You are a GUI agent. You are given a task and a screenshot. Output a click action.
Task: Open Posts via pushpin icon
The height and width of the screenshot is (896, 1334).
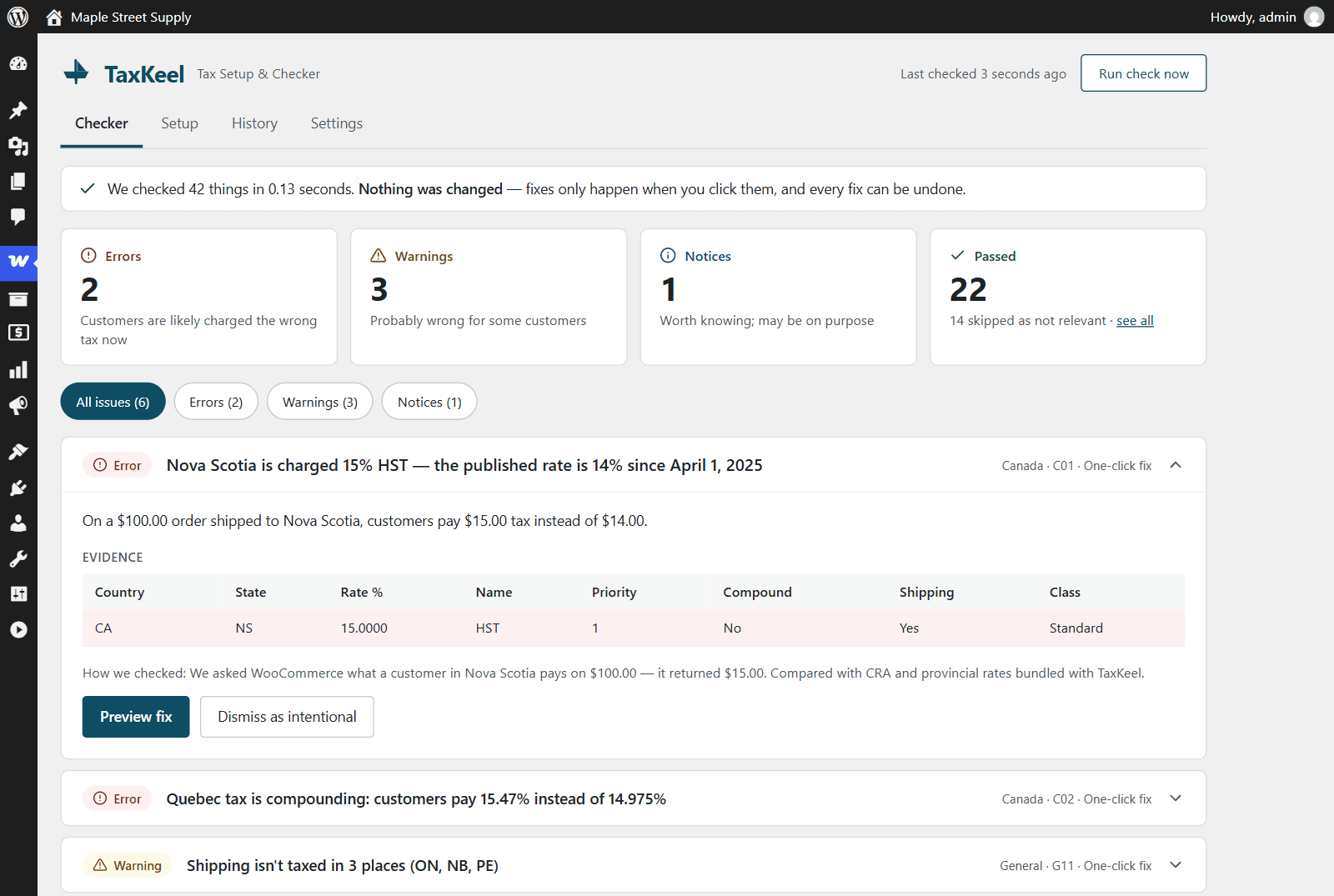point(18,110)
